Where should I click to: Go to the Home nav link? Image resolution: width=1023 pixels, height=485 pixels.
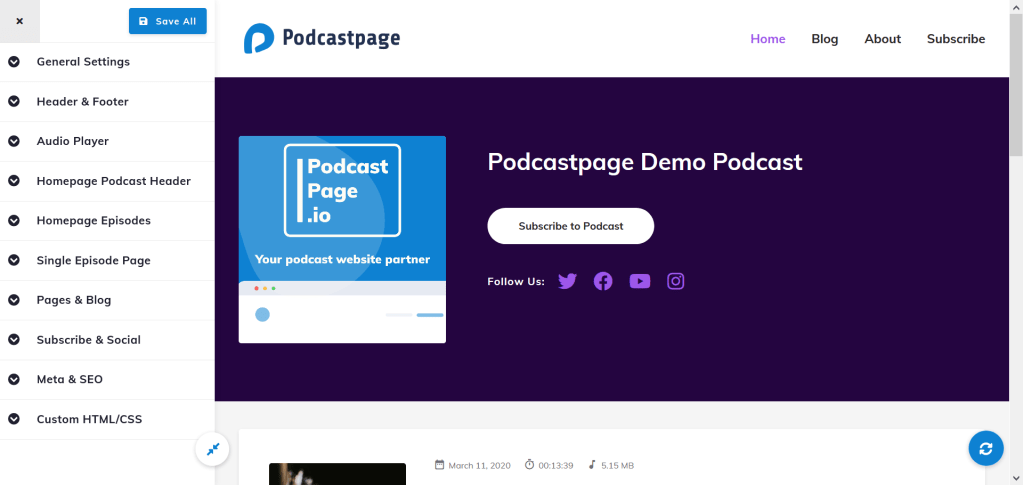click(768, 39)
